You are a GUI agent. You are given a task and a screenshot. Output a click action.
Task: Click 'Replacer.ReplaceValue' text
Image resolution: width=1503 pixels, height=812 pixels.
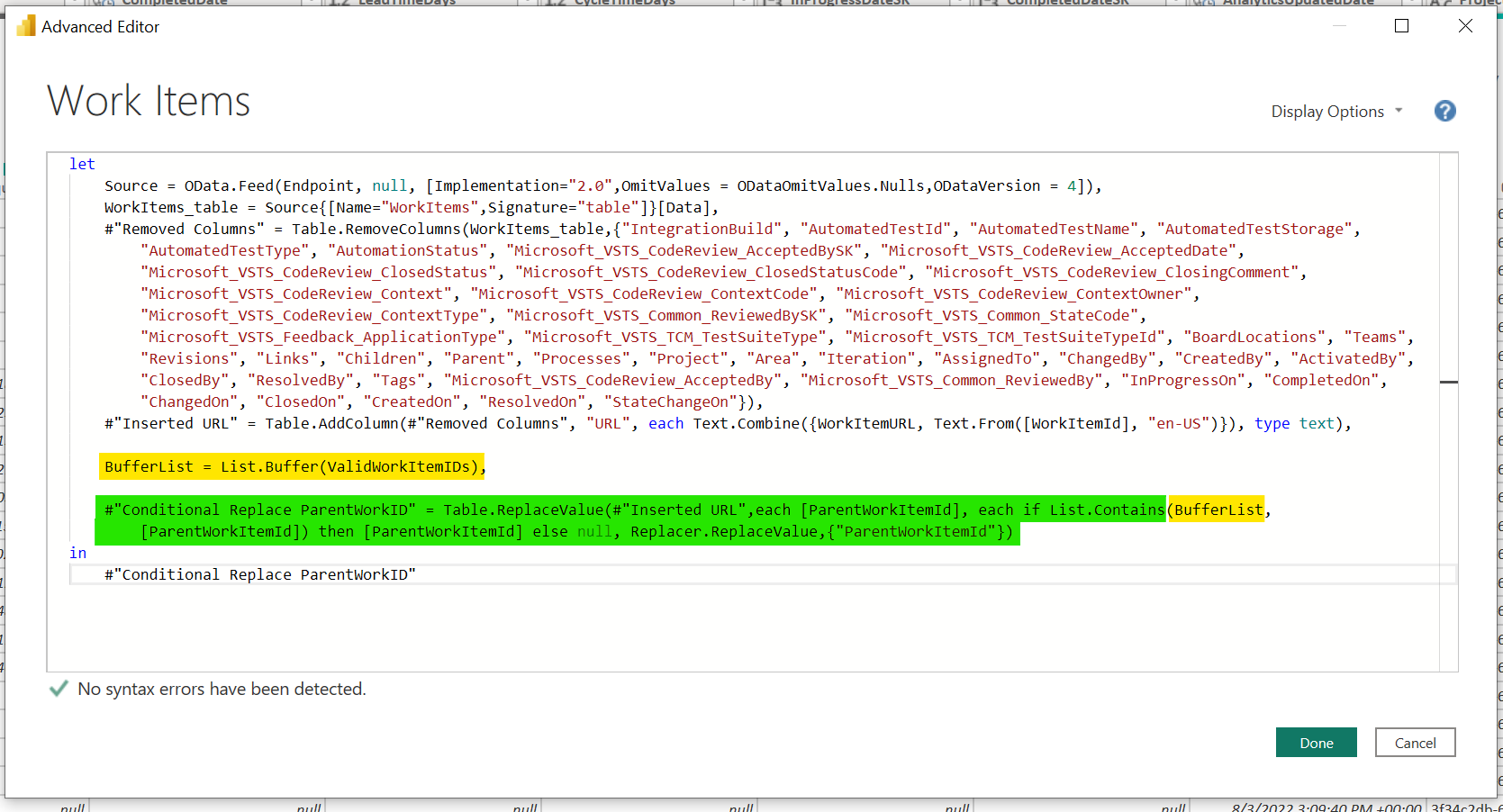coord(724,531)
